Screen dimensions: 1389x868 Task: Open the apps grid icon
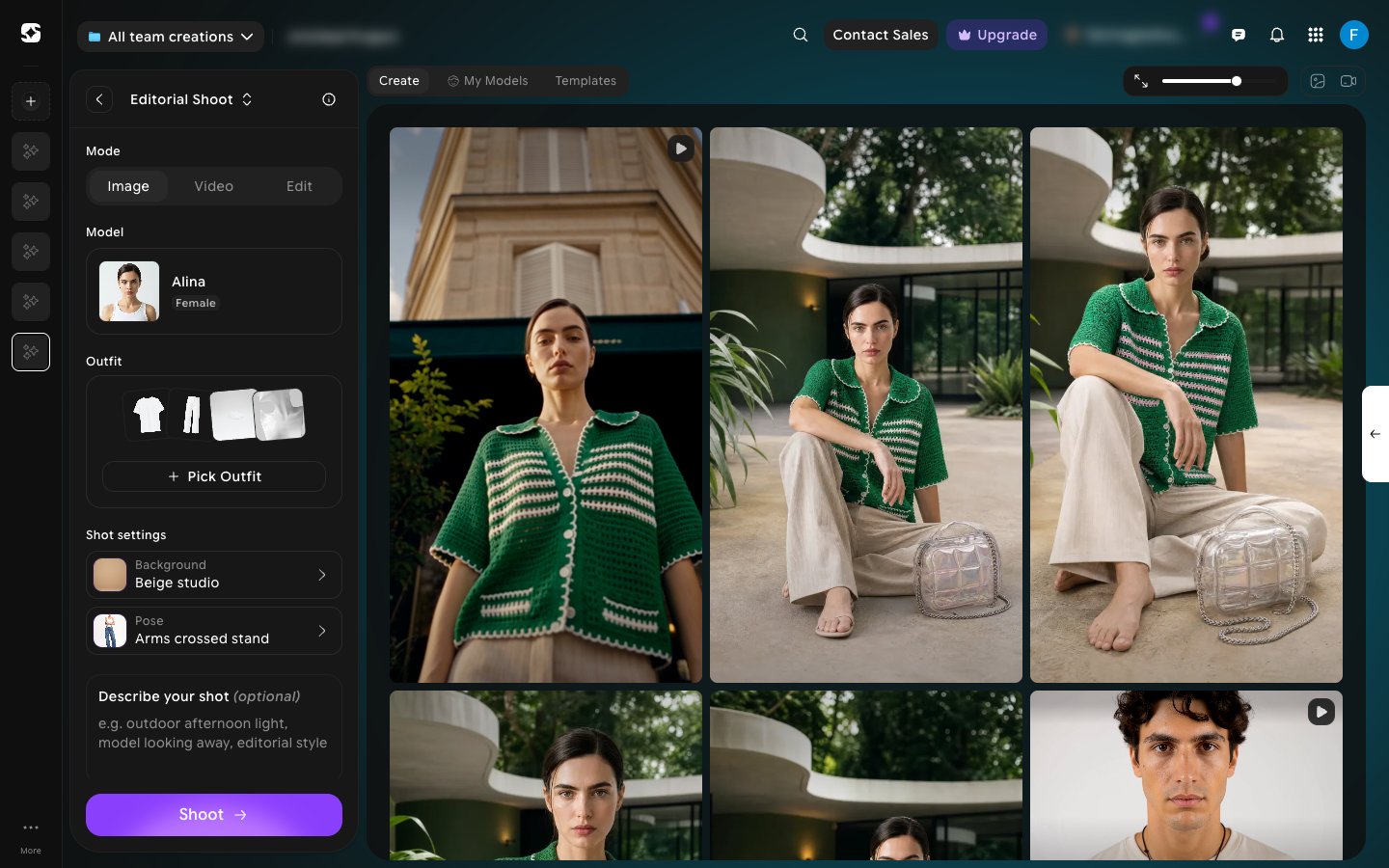tap(1316, 35)
